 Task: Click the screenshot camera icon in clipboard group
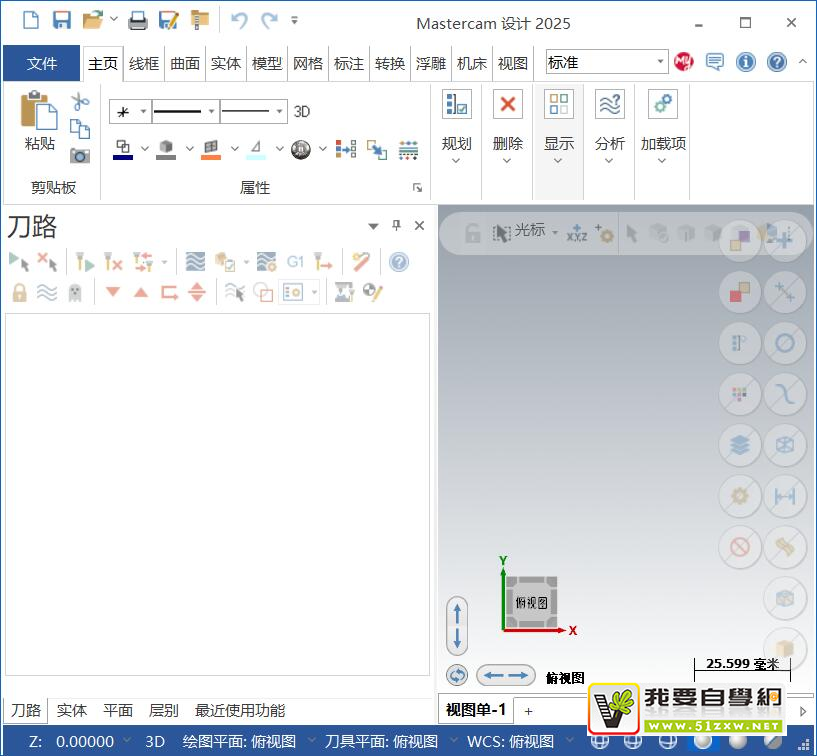(x=80, y=155)
